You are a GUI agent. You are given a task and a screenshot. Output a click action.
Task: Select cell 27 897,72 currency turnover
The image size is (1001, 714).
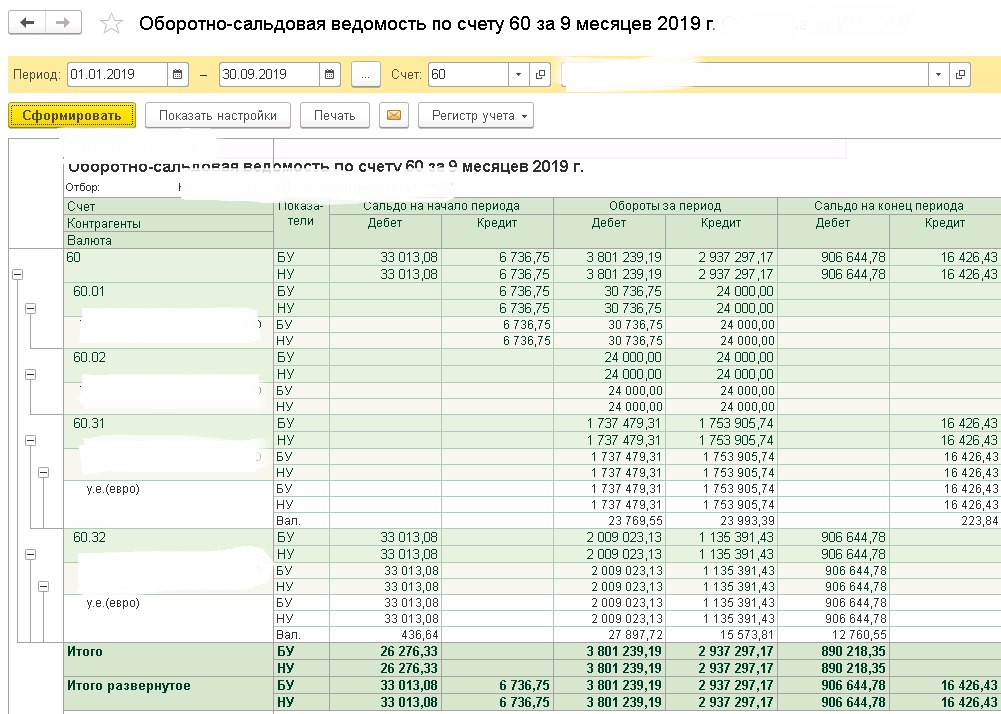[610, 635]
